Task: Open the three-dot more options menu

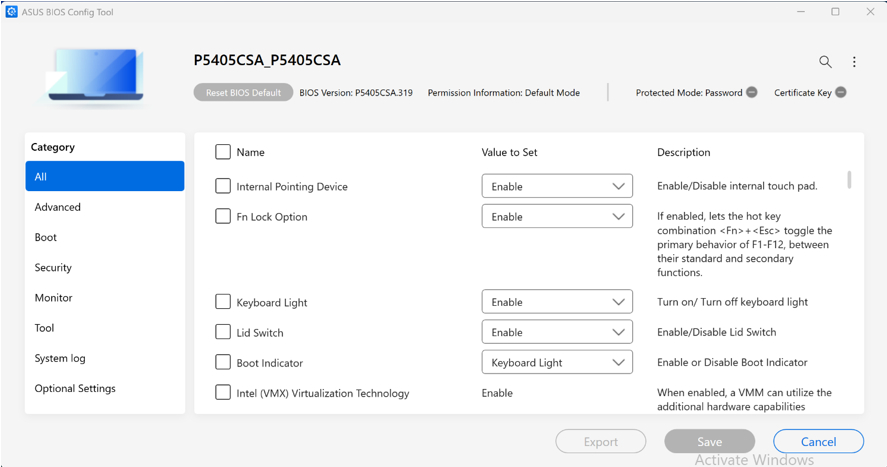Action: click(x=854, y=62)
